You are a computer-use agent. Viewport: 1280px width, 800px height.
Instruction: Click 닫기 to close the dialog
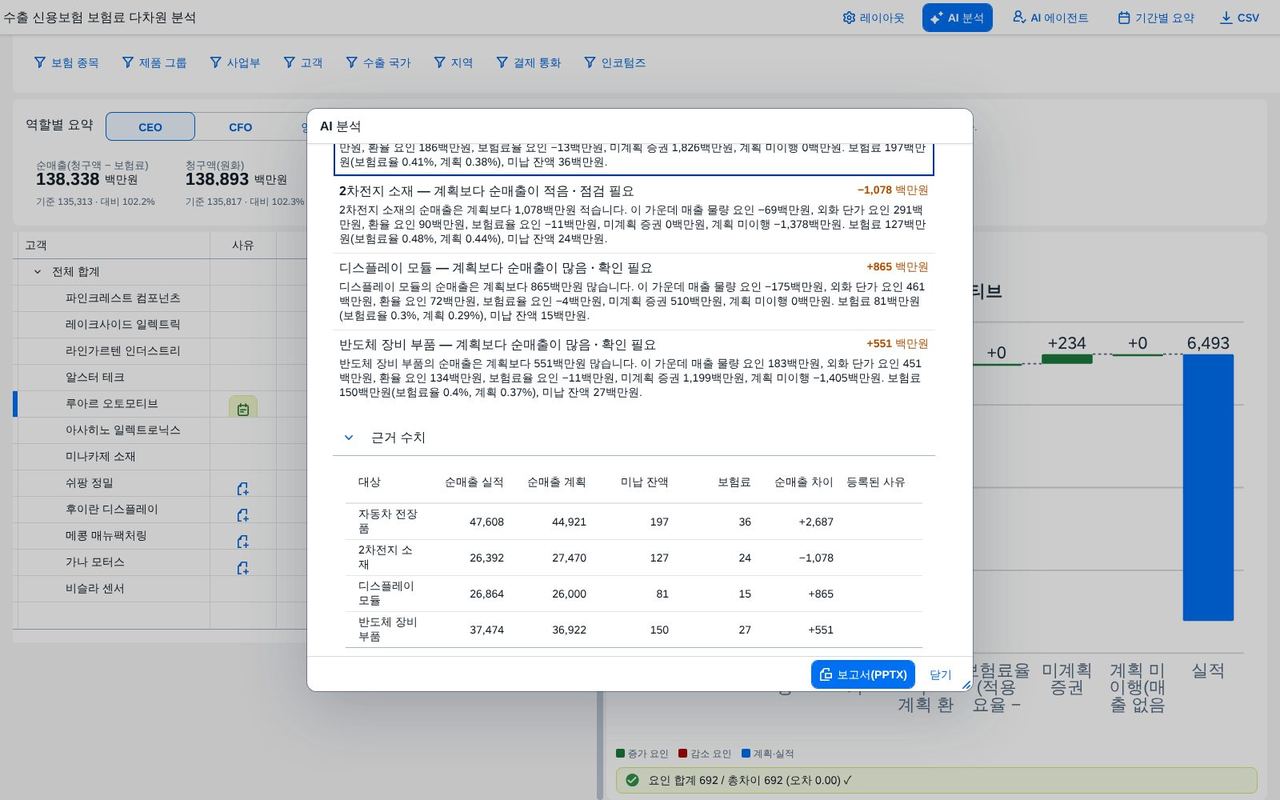940,674
